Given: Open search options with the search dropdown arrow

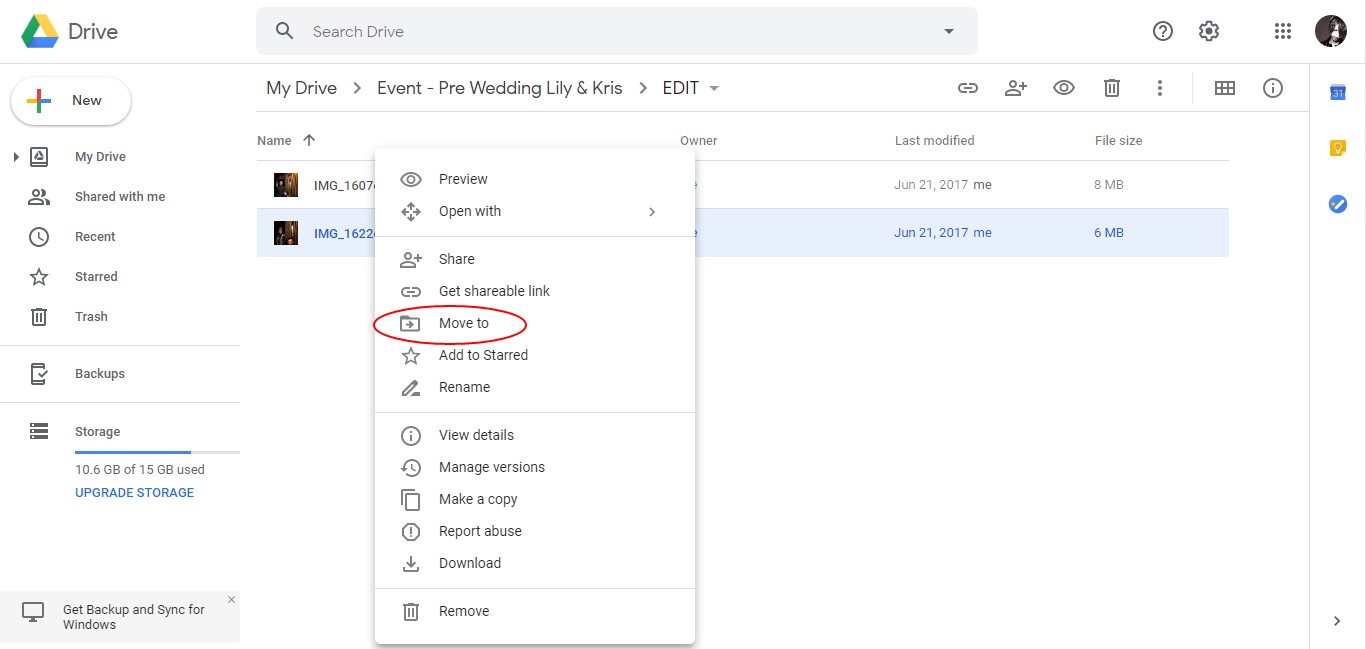Looking at the screenshot, I should pyautogui.click(x=948, y=31).
